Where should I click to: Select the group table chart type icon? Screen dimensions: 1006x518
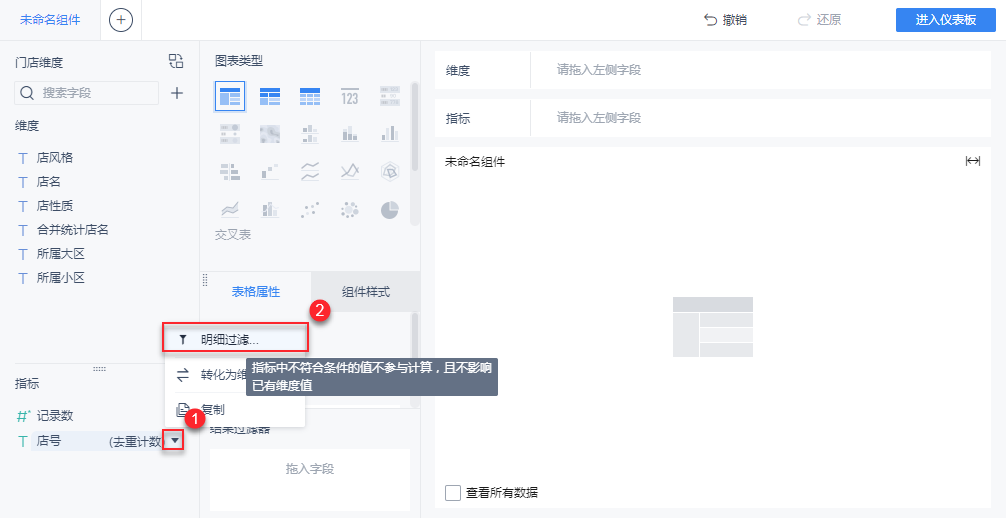230,96
